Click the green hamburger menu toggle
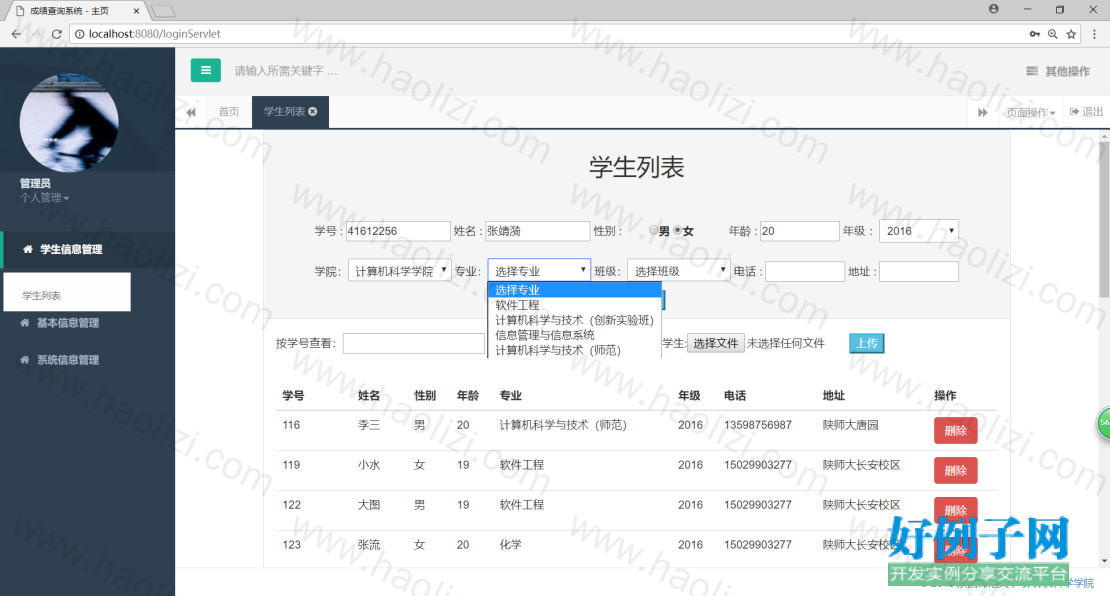The width and height of the screenshot is (1110, 596). tap(205, 70)
